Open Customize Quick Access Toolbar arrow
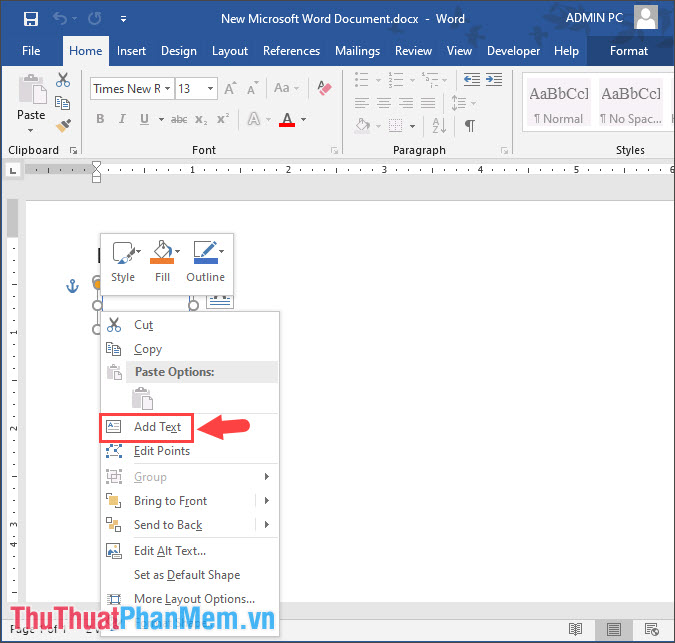 (124, 19)
